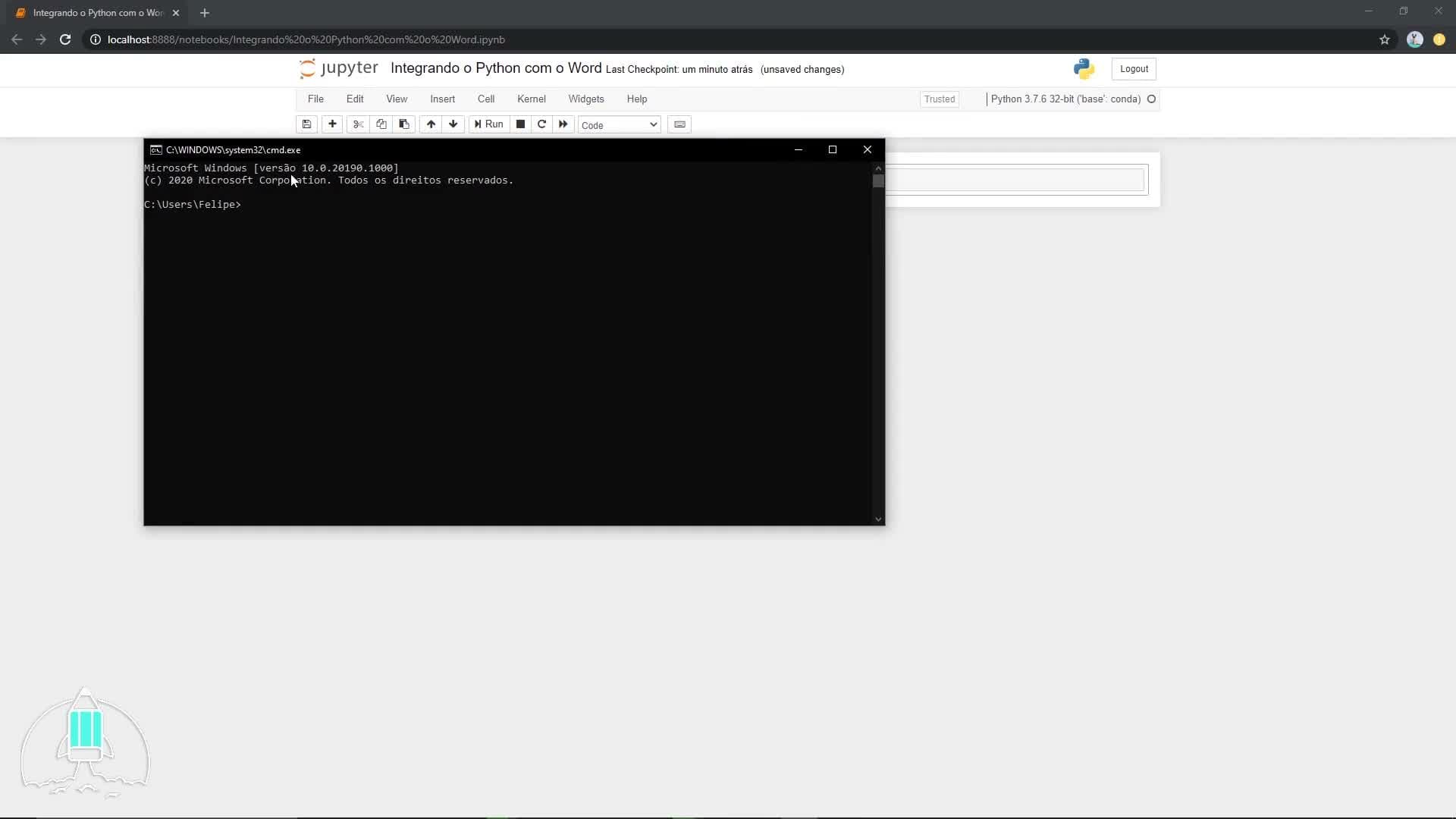Screen dimensions: 1456x819
Task: Click the yellow browser update icon
Action: click(x=1439, y=39)
